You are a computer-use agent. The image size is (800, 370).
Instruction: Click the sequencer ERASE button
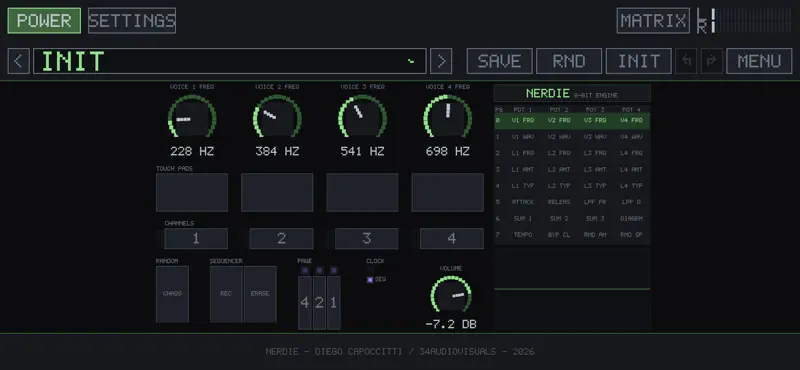click(x=260, y=294)
